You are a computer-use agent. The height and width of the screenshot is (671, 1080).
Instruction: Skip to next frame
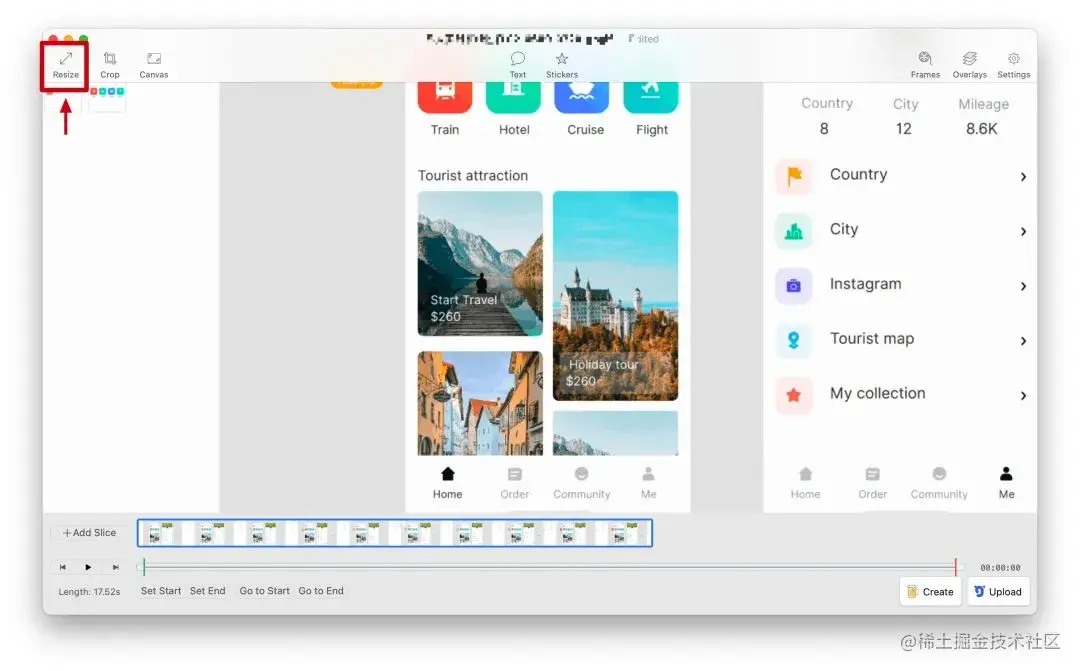click(116, 567)
